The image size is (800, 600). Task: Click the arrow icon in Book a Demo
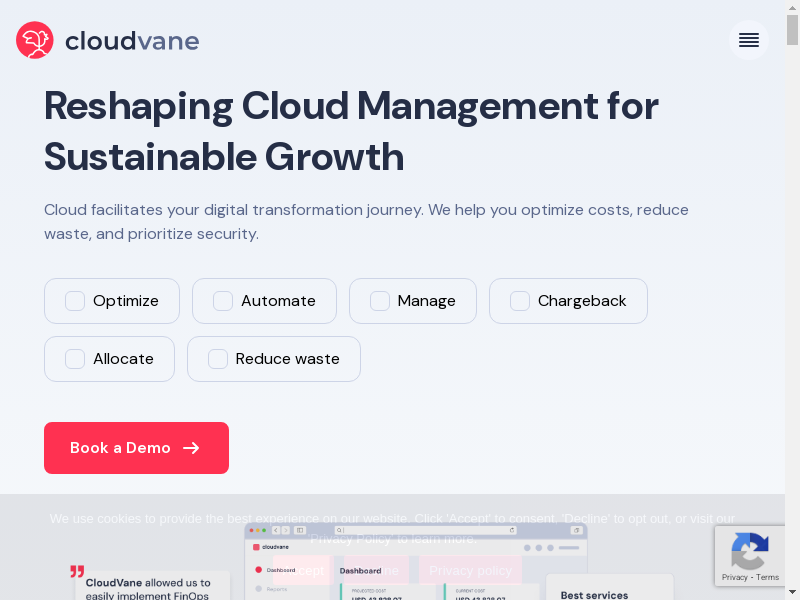(x=191, y=448)
